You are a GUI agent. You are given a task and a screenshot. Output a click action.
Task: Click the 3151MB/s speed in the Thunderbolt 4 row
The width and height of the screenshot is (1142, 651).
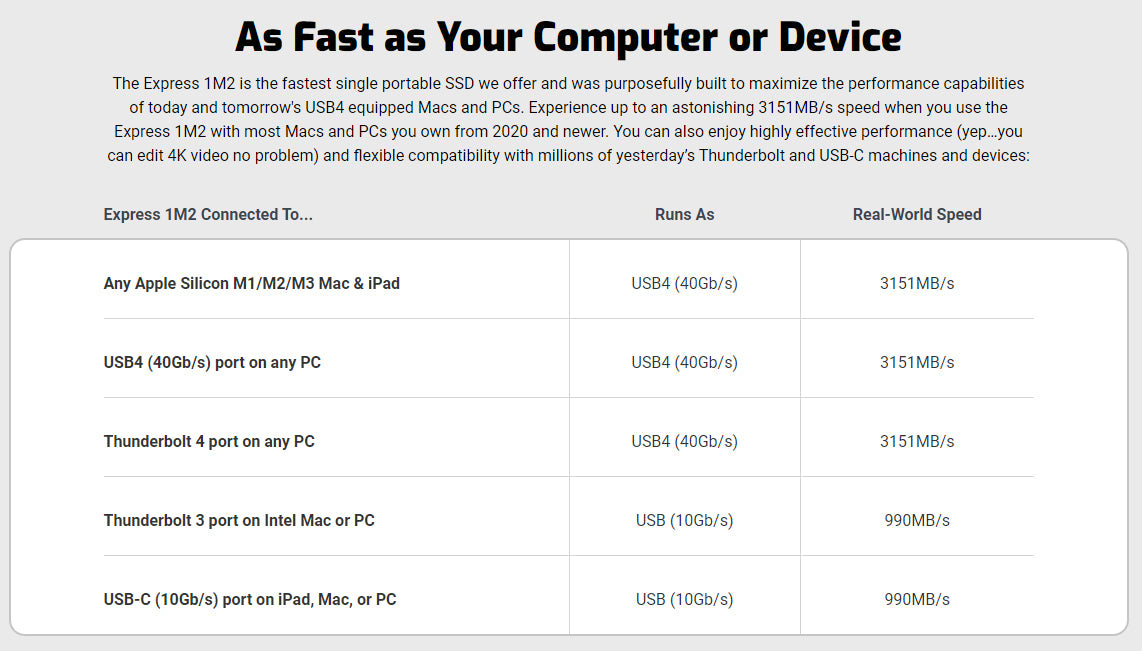[917, 441]
